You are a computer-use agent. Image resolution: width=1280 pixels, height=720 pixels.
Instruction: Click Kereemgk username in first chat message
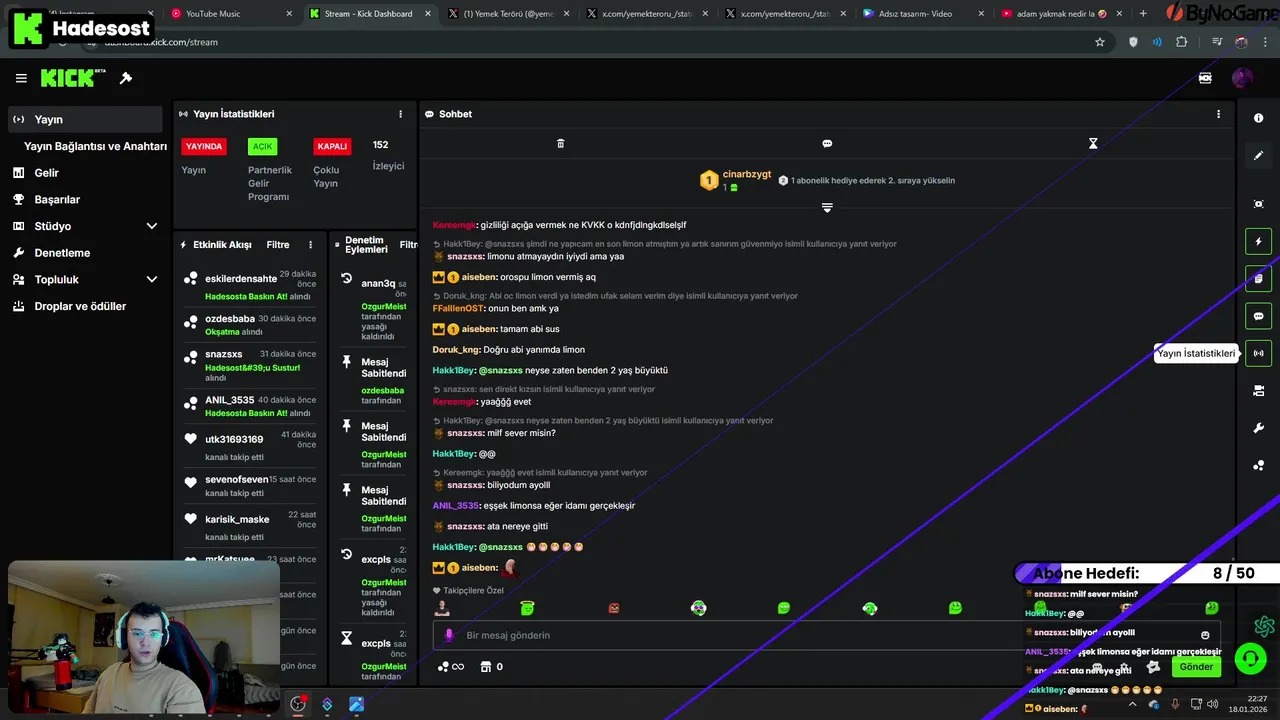(x=454, y=225)
